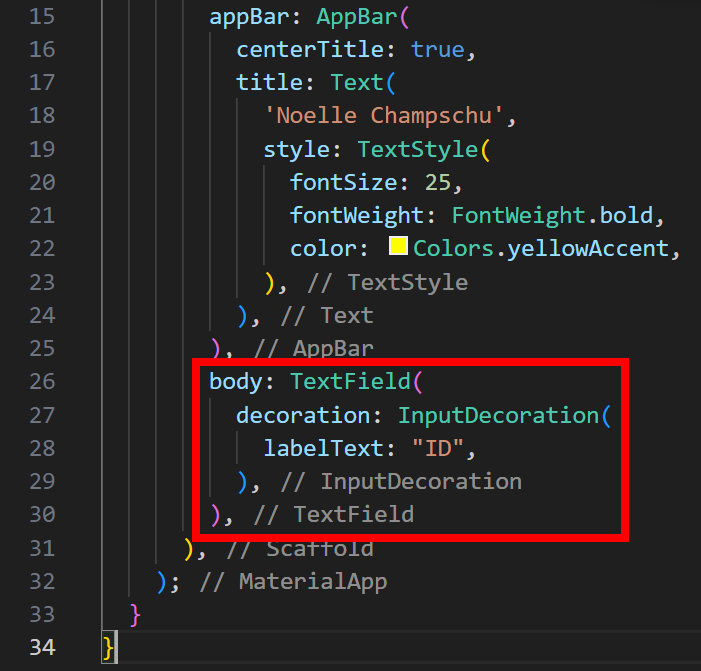701x671 pixels.
Task: Click 'FontWeight' class on line 21
Action: (x=518, y=216)
